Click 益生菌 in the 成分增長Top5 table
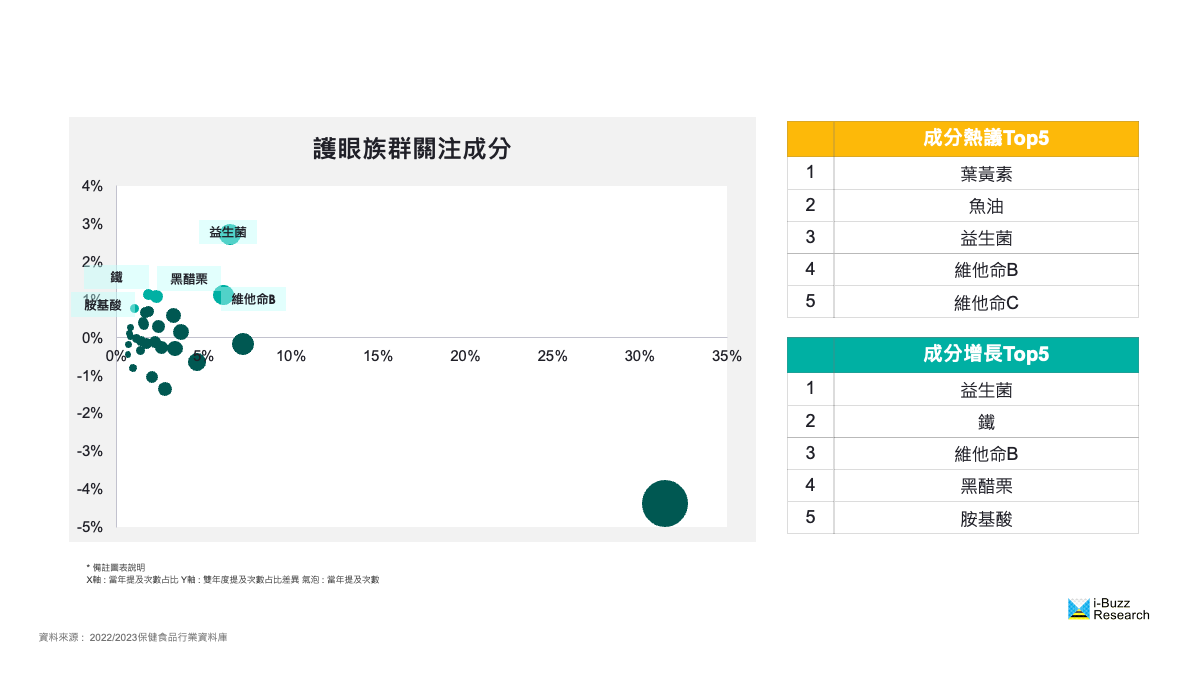This screenshot has width=1200, height=675. tap(985, 390)
